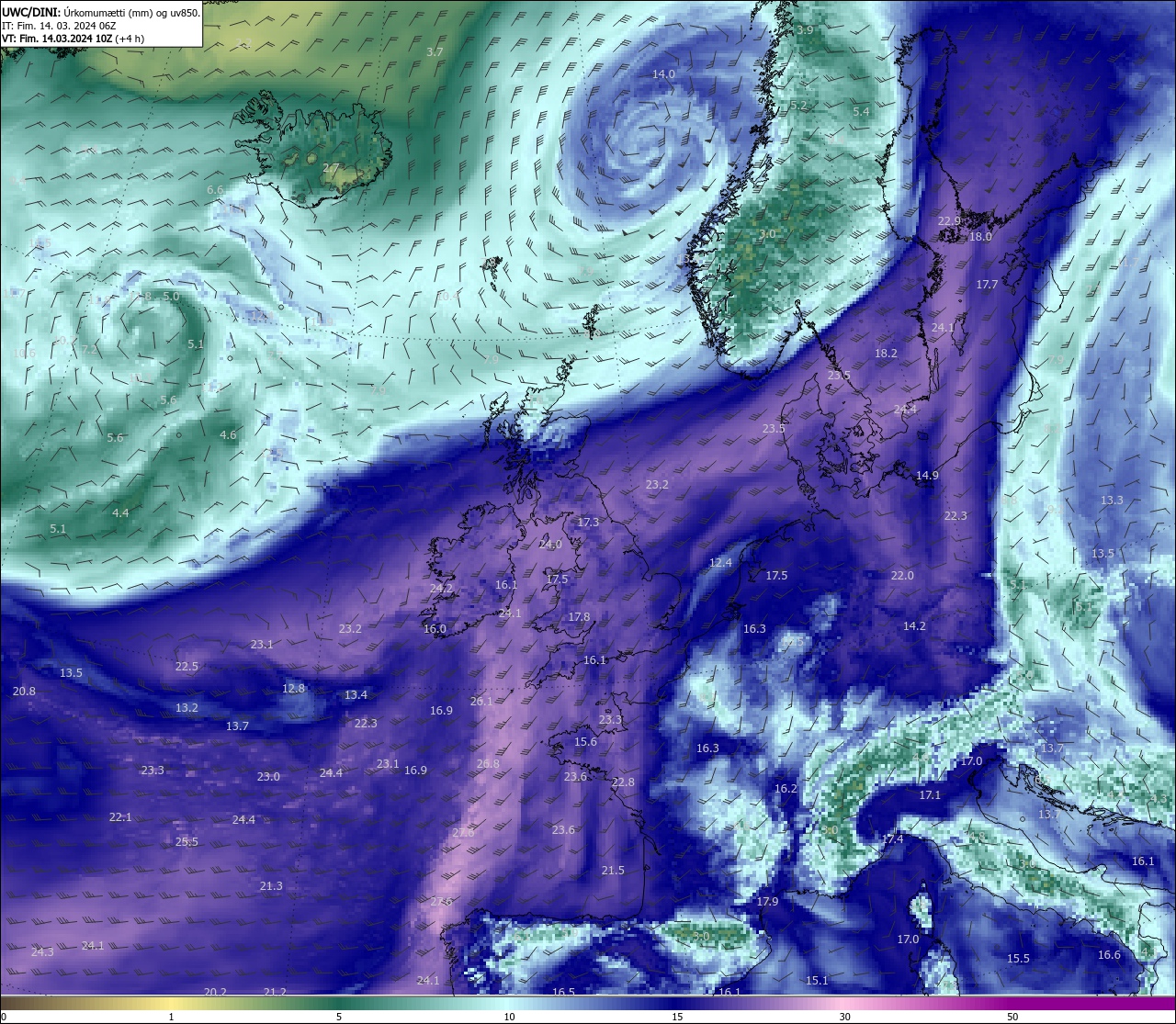This screenshot has height=1024, width=1176.
Task: Click the legend tick label 1
Action: click(x=171, y=1017)
